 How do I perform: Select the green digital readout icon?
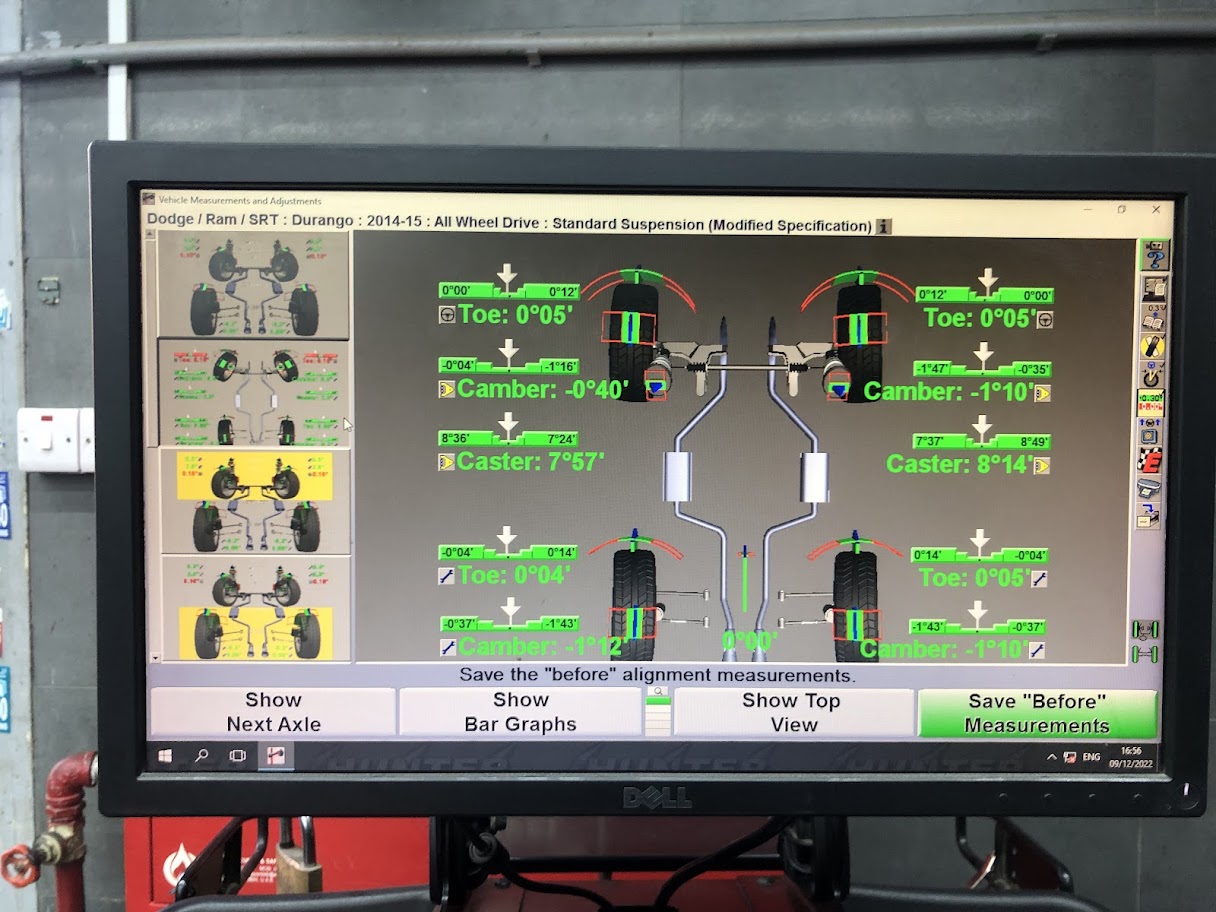[1151, 403]
